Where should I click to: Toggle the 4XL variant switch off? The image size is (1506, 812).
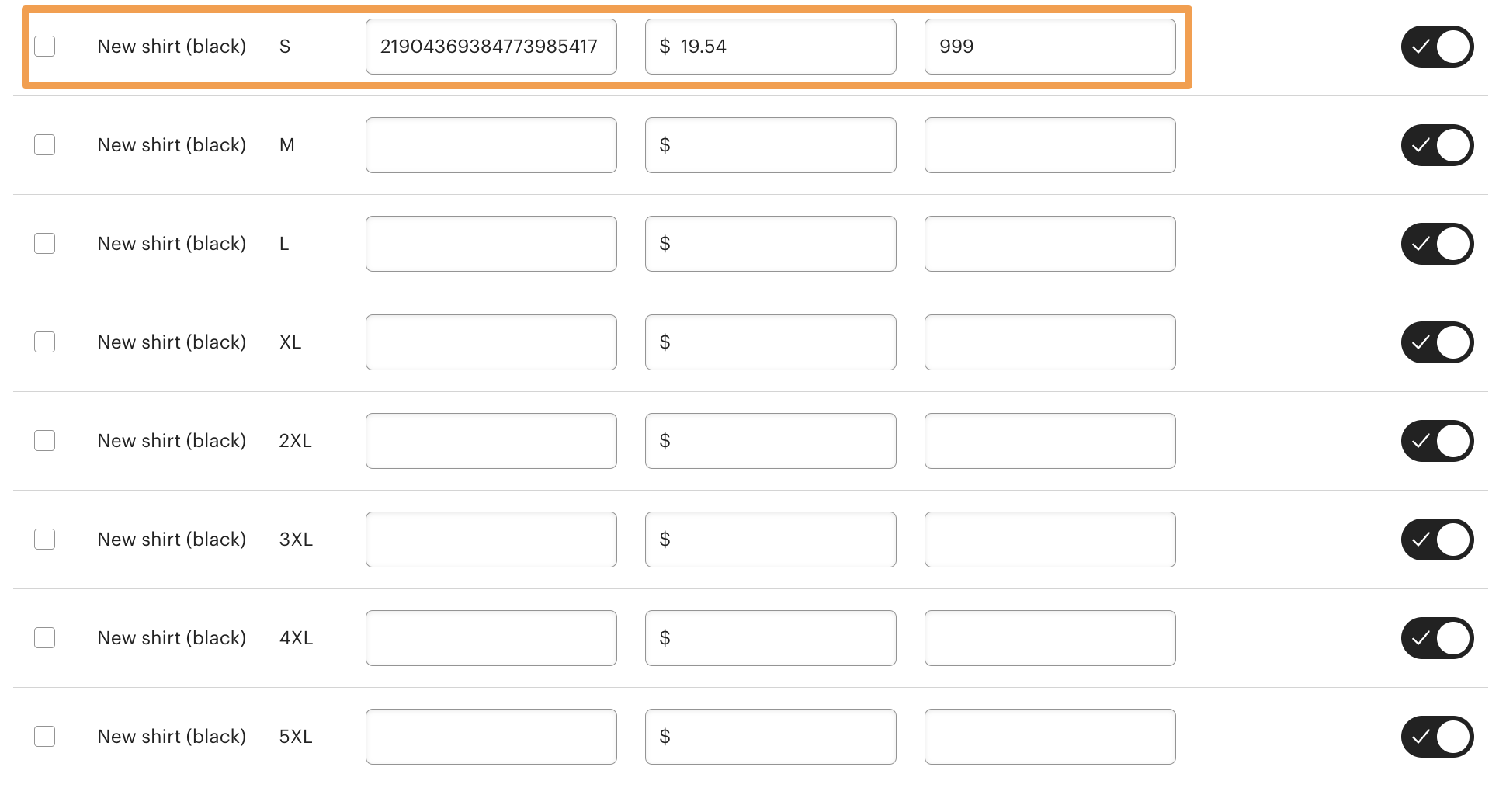tap(1437, 637)
